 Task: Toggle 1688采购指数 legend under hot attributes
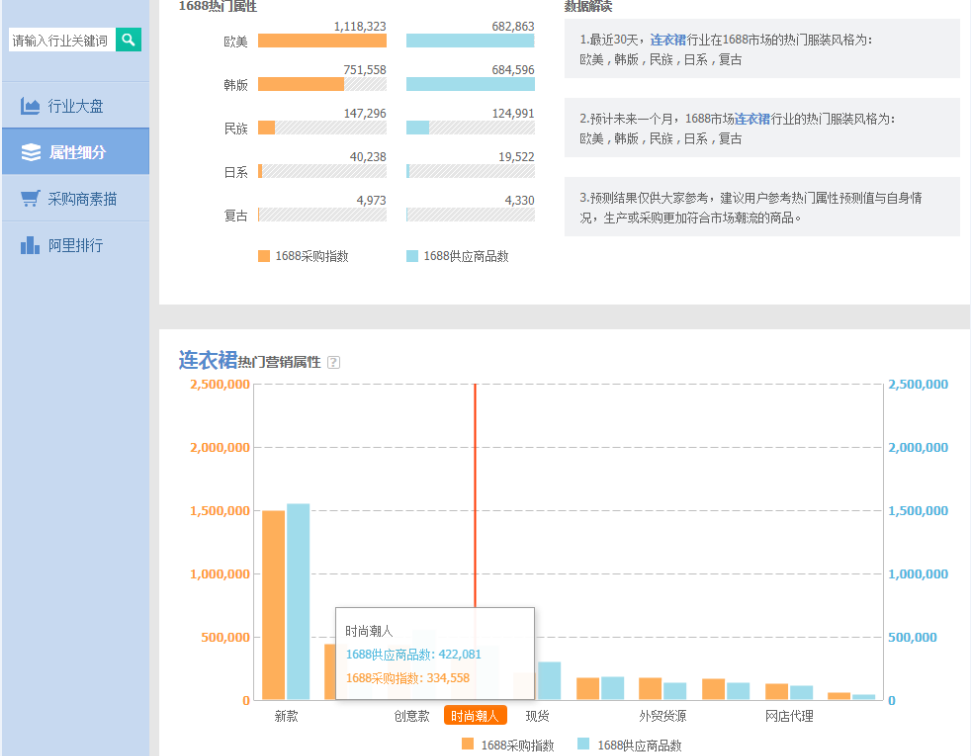[x=304, y=256]
